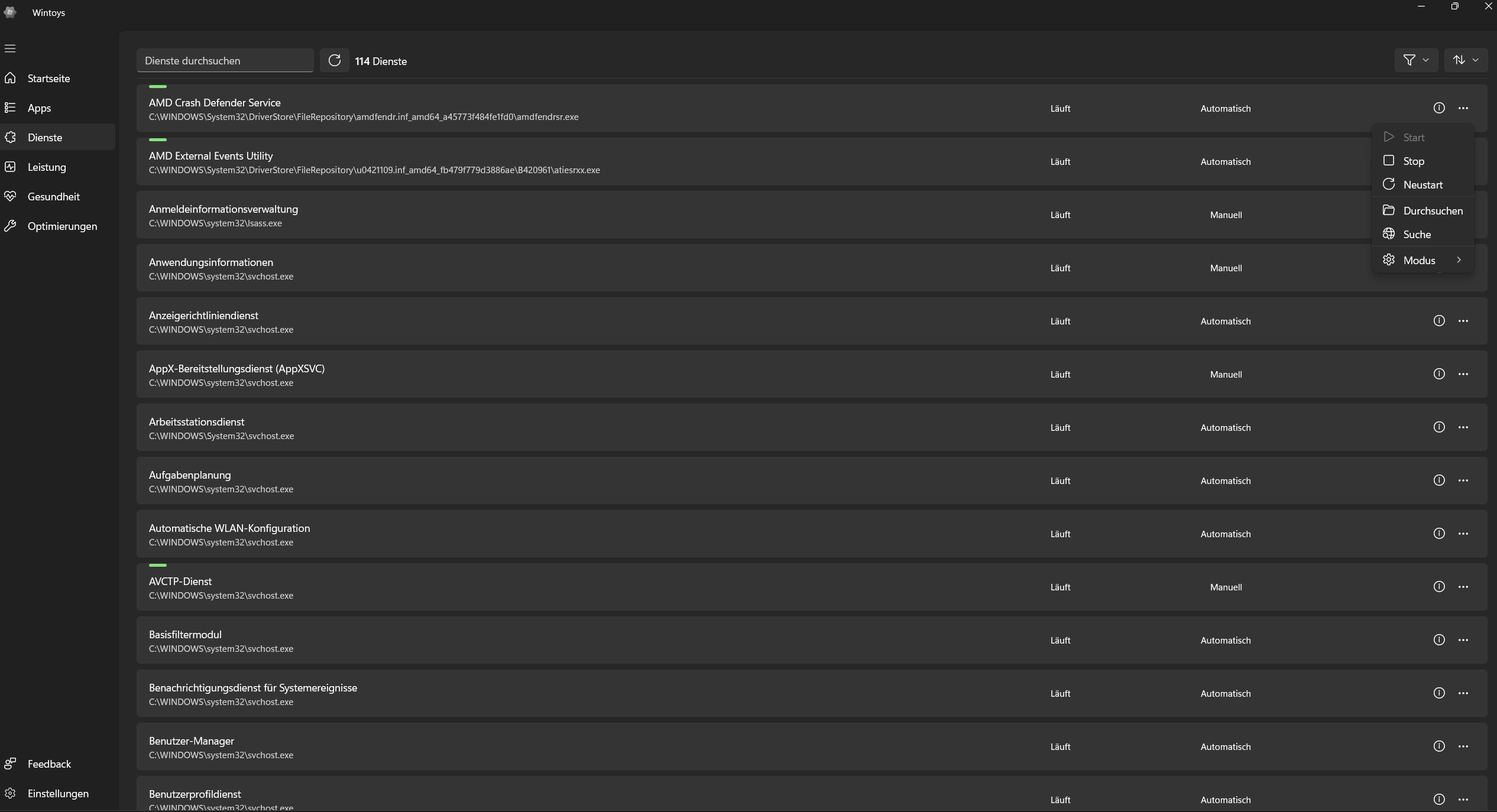Open Optimierungen page
1497x812 pixels.
click(62, 226)
